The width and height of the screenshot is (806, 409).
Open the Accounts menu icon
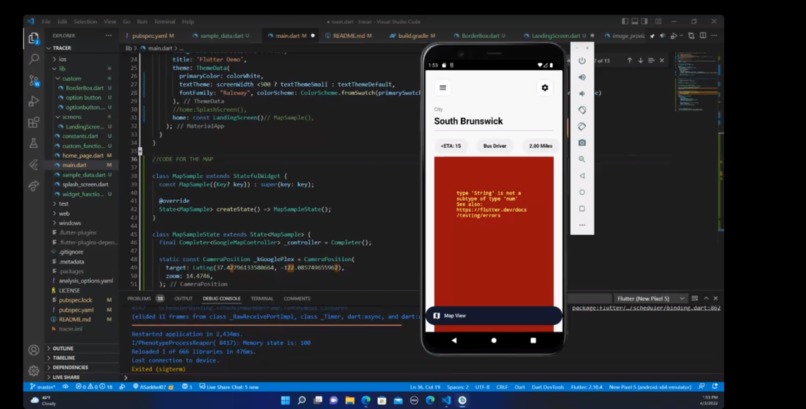34,350
